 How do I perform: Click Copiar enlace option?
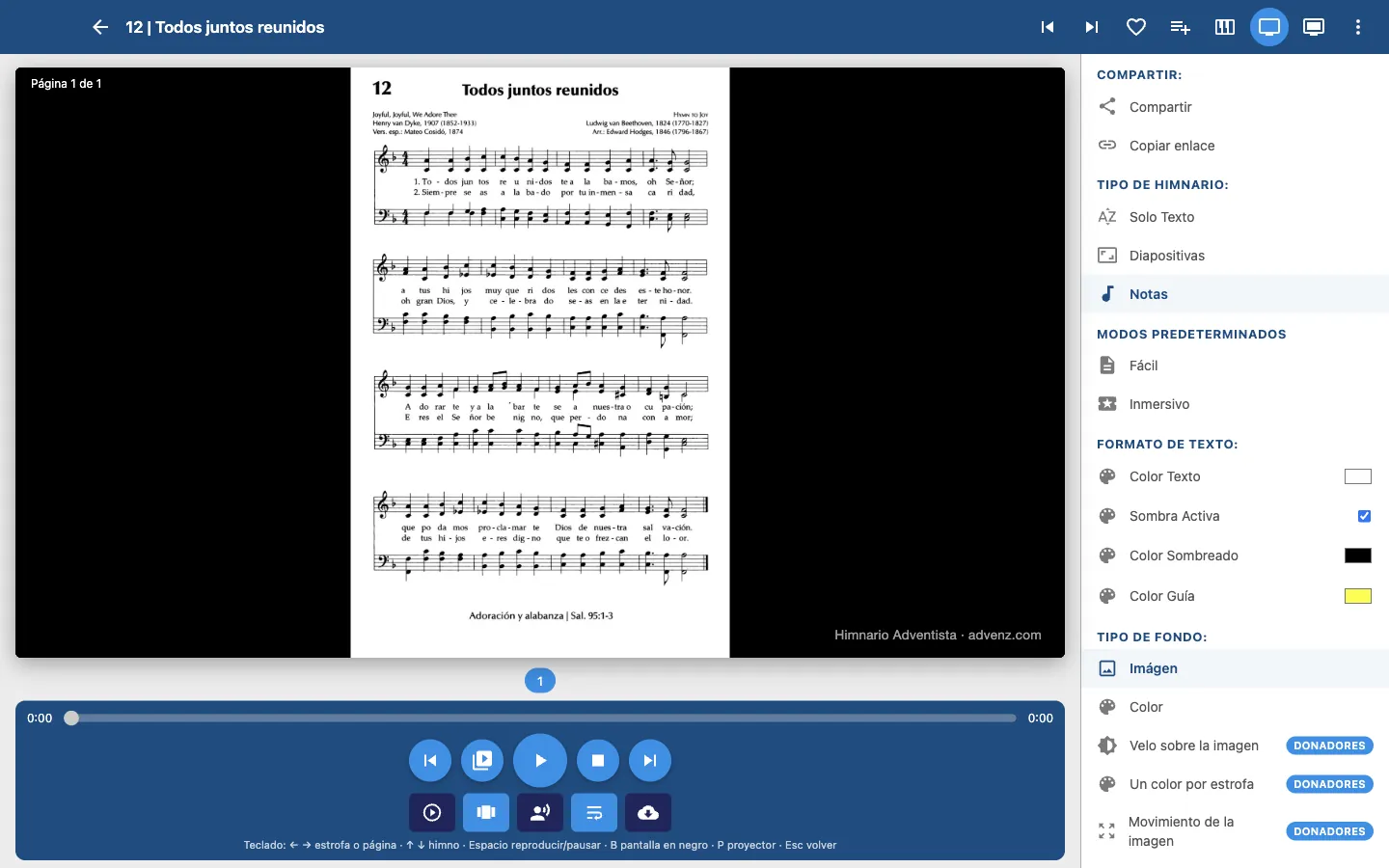1235,146
